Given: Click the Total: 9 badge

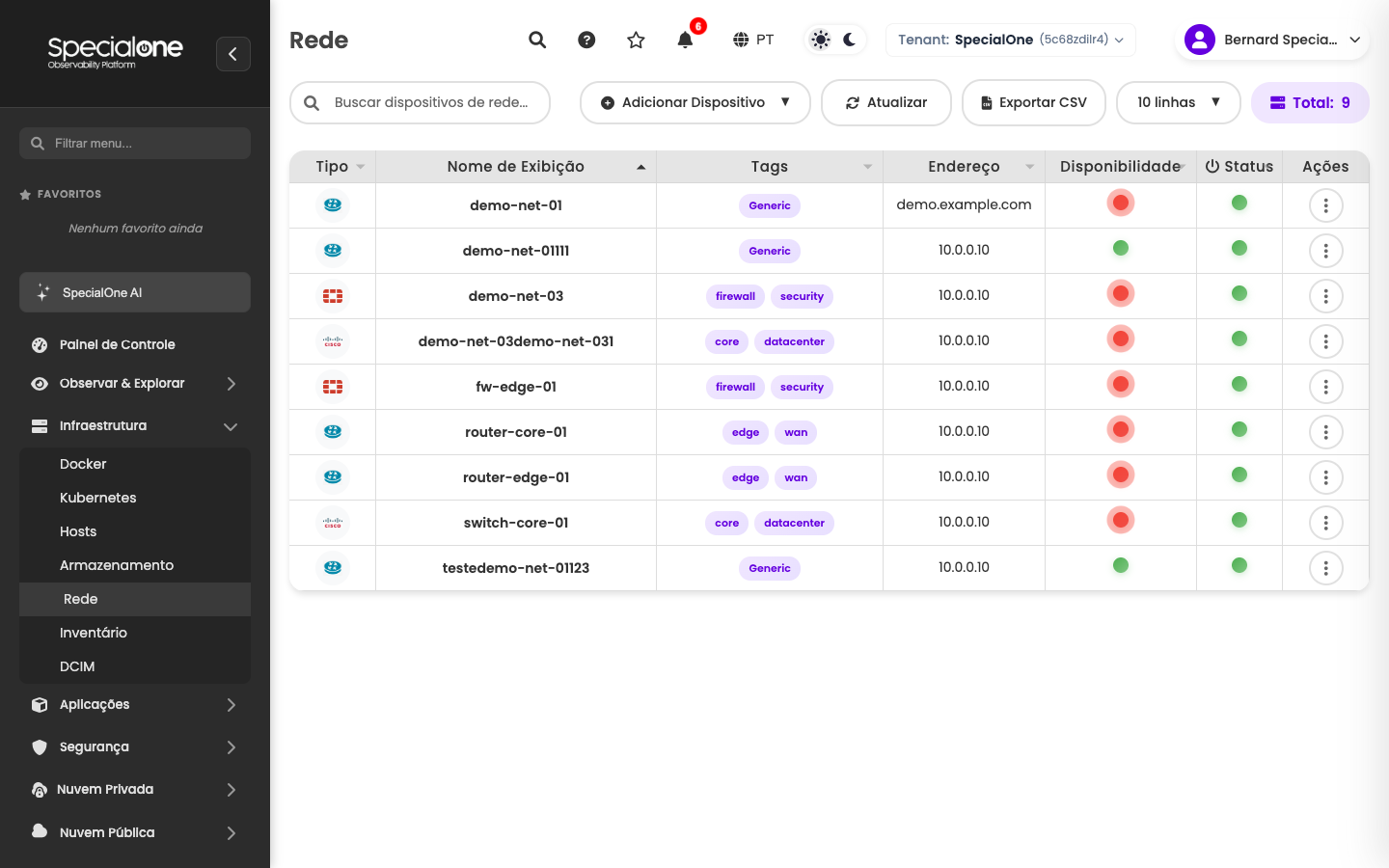Looking at the screenshot, I should coord(1310,102).
